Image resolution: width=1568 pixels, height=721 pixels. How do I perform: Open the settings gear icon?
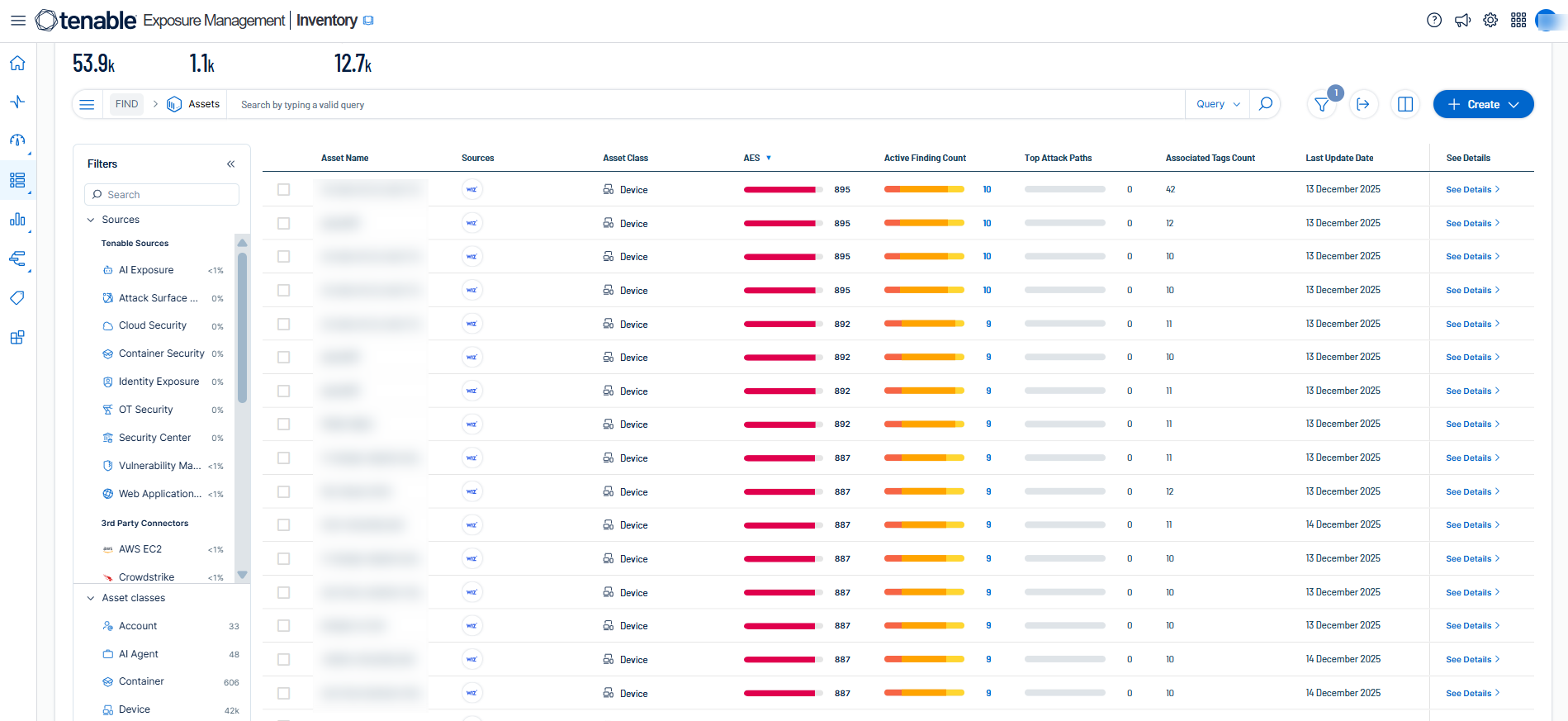point(1490,21)
